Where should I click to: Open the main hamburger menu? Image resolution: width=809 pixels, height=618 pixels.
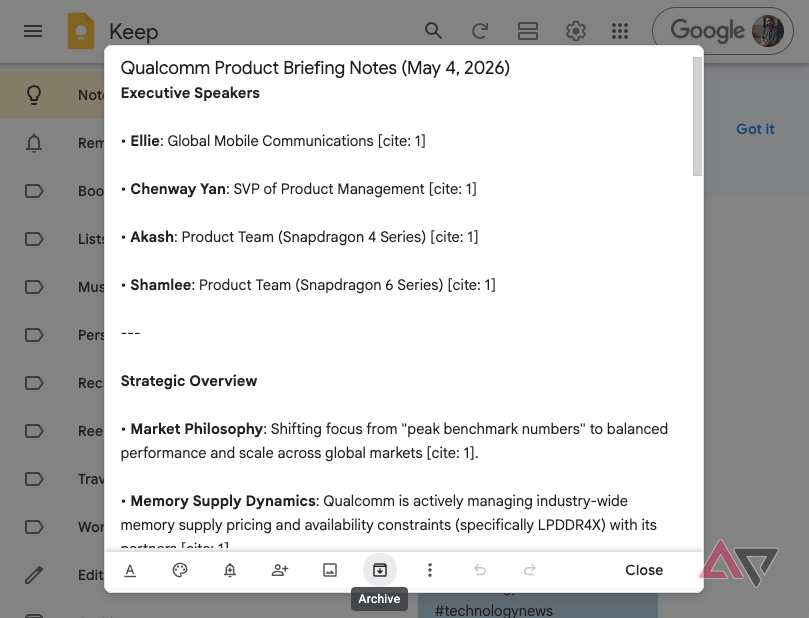(x=33, y=31)
